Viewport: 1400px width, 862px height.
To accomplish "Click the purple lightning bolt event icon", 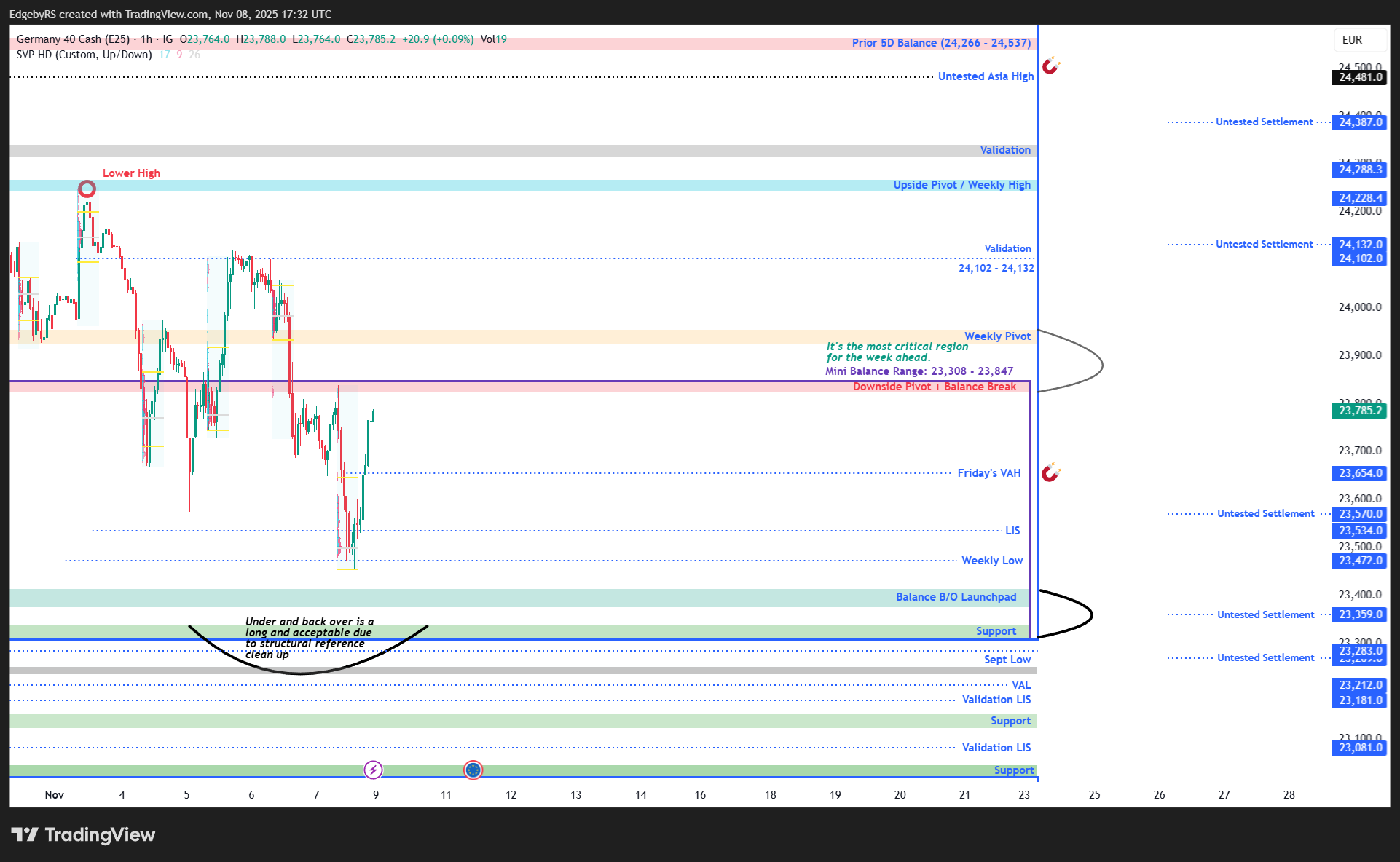I will click(x=373, y=770).
